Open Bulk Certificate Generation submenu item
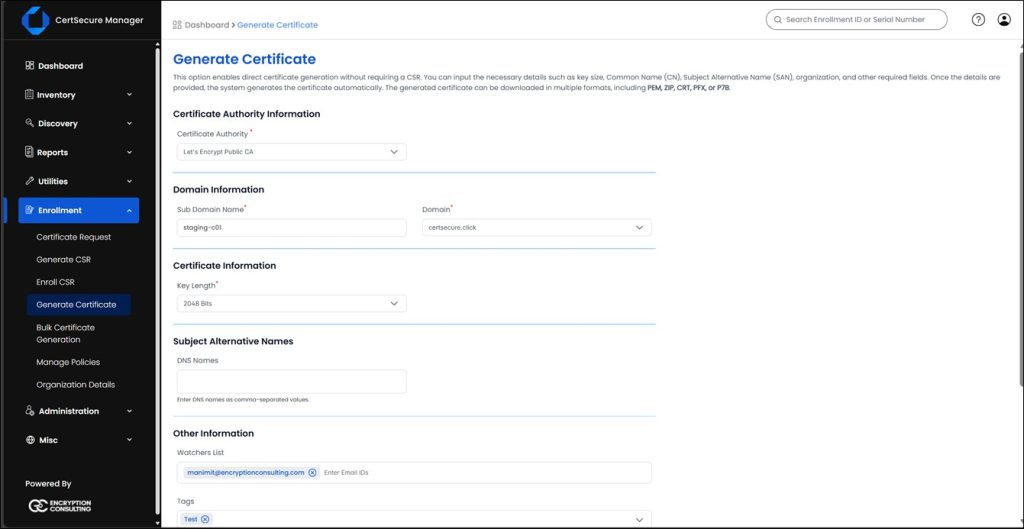 tap(65, 334)
